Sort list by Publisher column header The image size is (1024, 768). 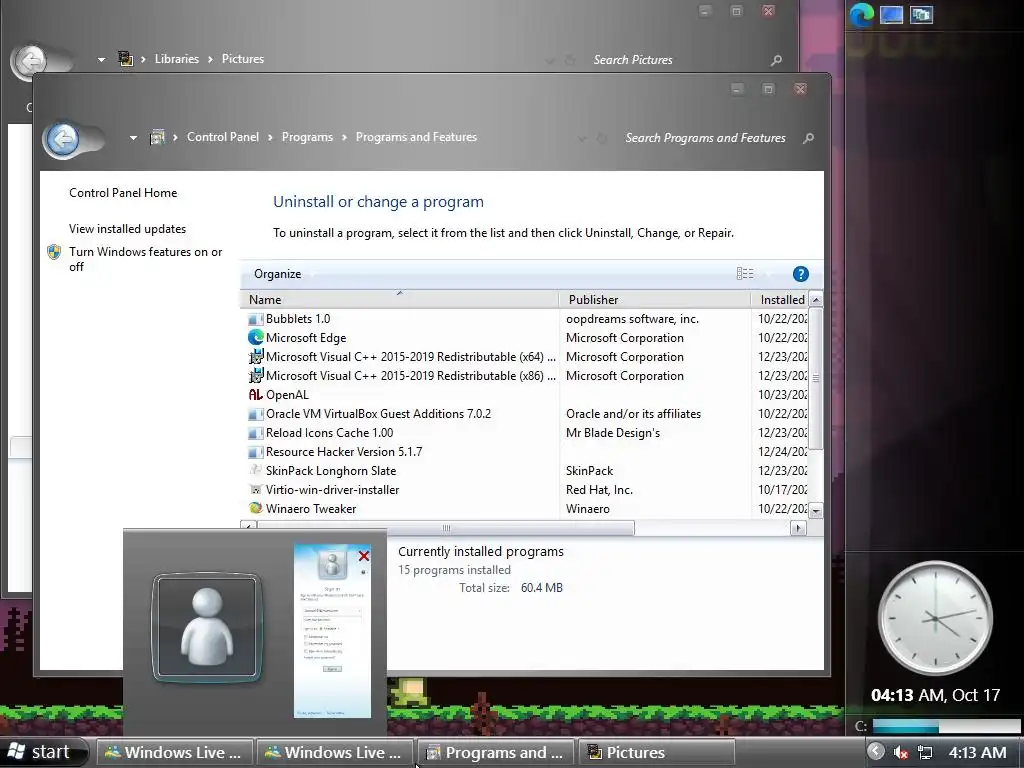(655, 299)
